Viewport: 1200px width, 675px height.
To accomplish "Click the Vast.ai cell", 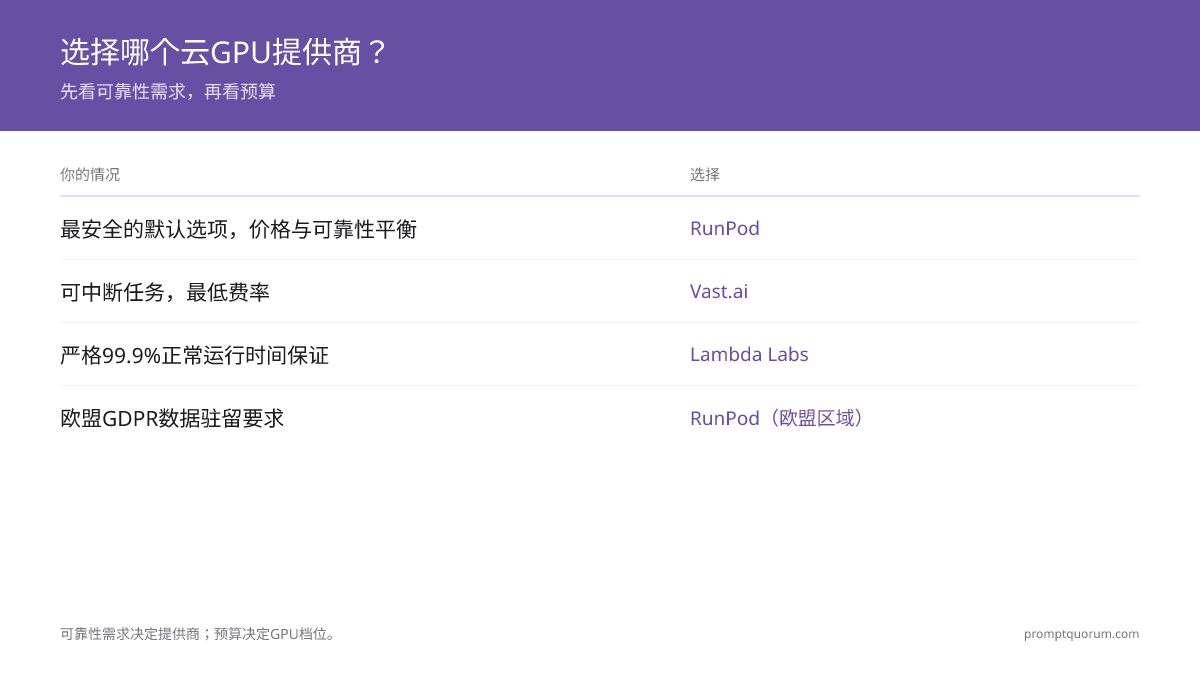I will 719,291.
